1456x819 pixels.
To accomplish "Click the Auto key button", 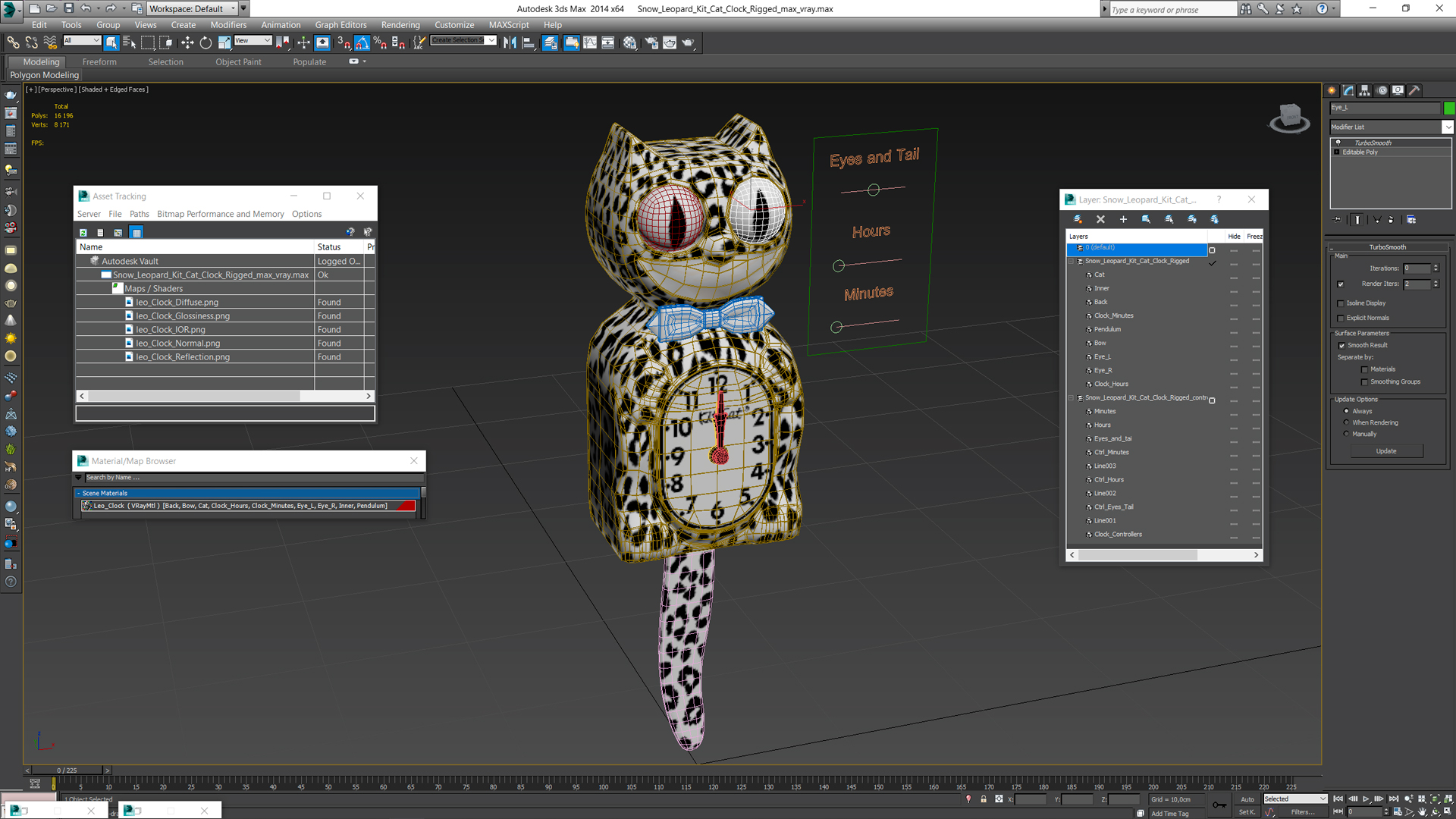I will pyautogui.click(x=1247, y=799).
